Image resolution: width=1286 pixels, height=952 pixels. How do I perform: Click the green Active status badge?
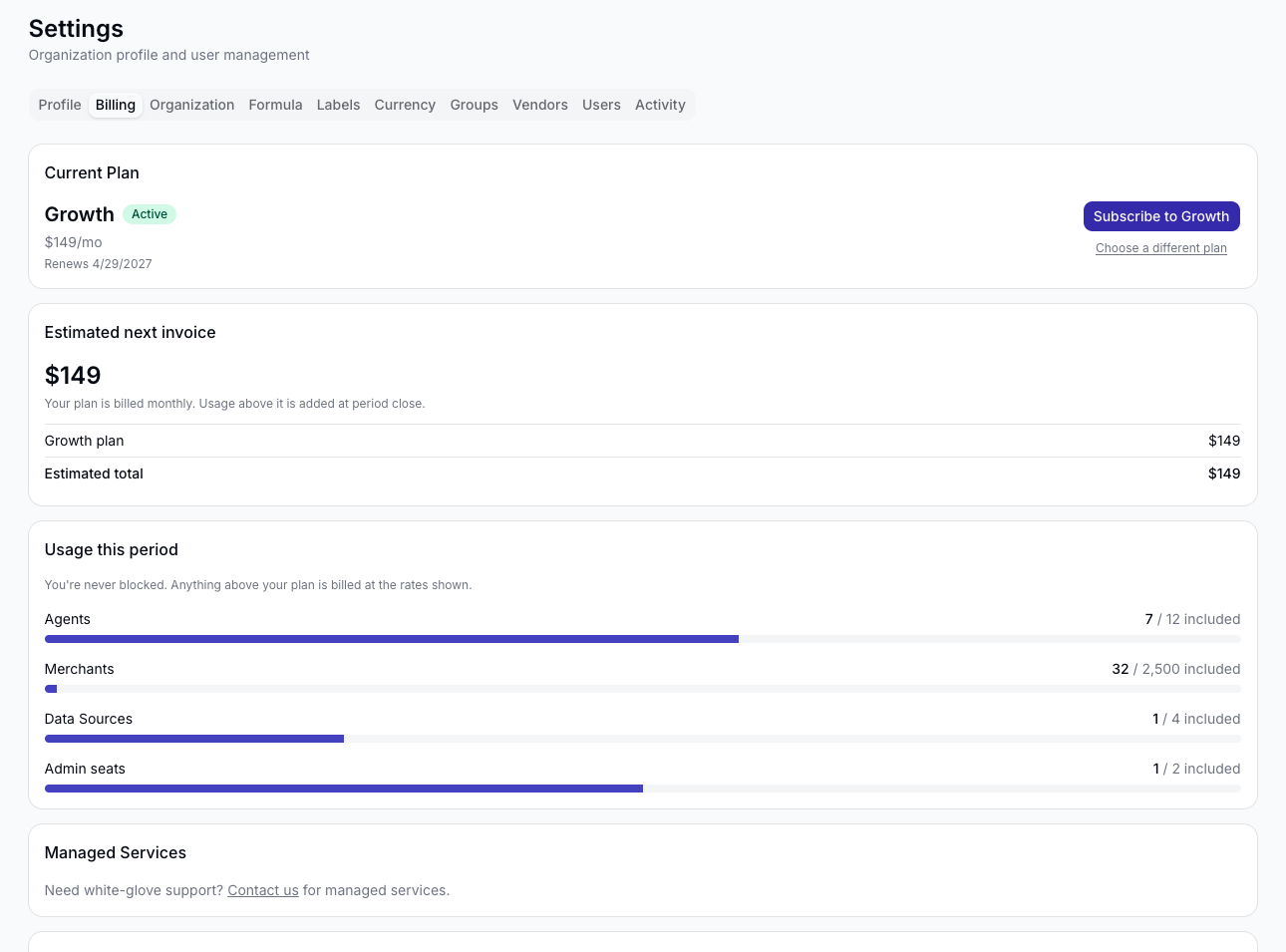[x=150, y=214]
